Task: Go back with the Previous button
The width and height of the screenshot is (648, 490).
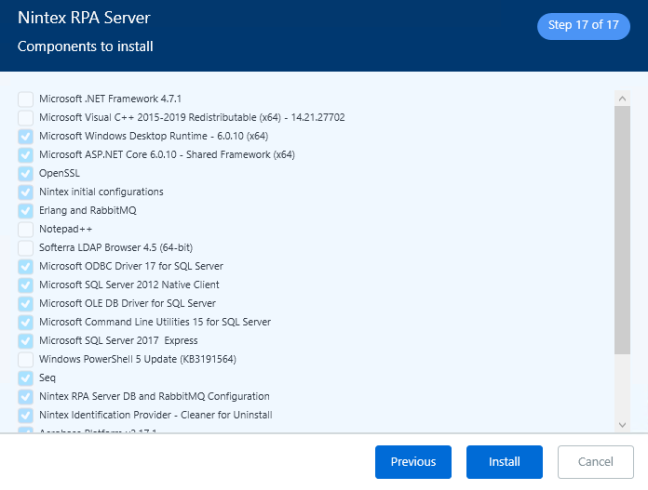Action: pyautogui.click(x=413, y=462)
